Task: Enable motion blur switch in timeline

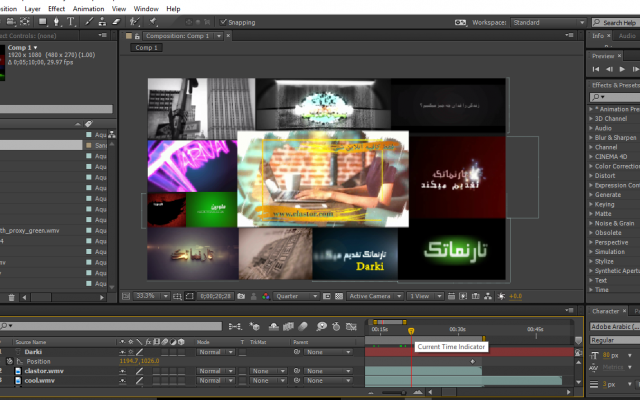Action: coord(302,326)
